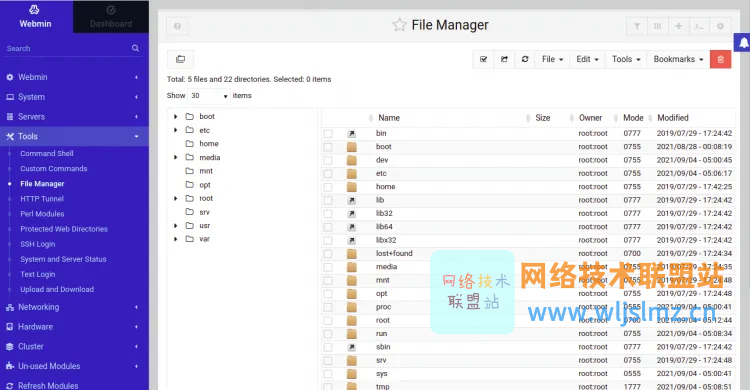Open Protected Web Directories module
750x390 pixels.
coord(64,229)
